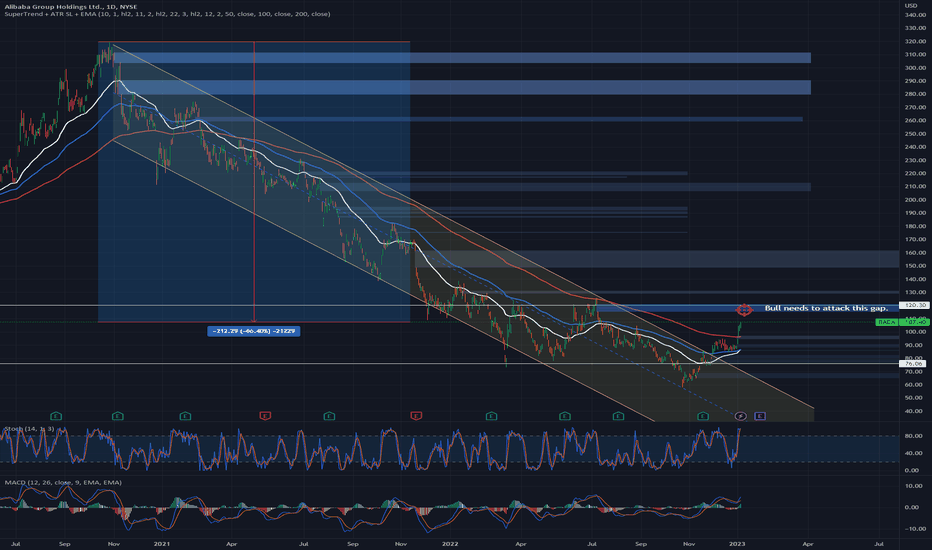Click the red earnings marker near May 2021
932x550 pixels.
(x=265, y=416)
